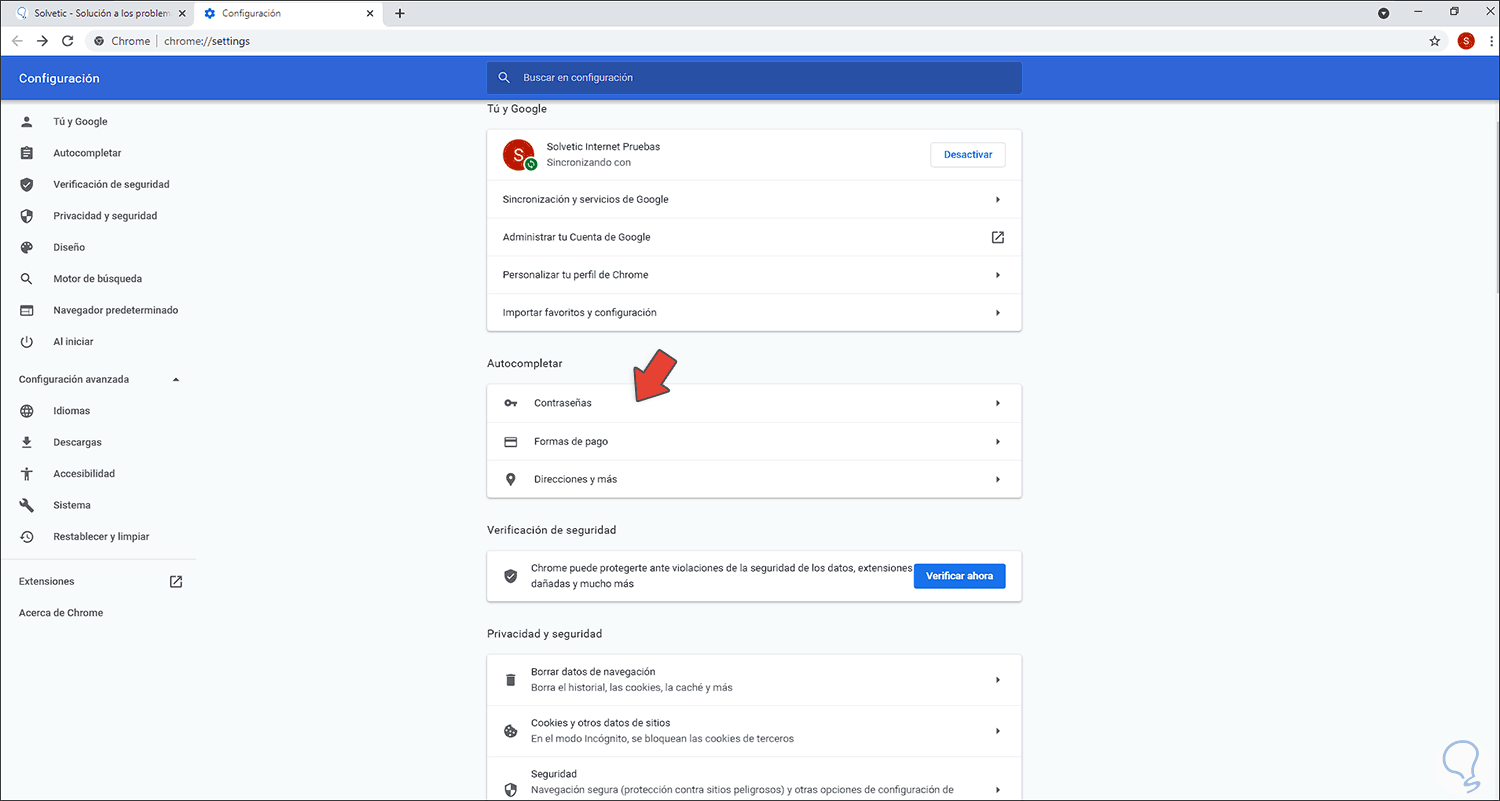This screenshot has width=1500, height=801.
Task: Click the Verificar ahora button
Action: point(960,576)
